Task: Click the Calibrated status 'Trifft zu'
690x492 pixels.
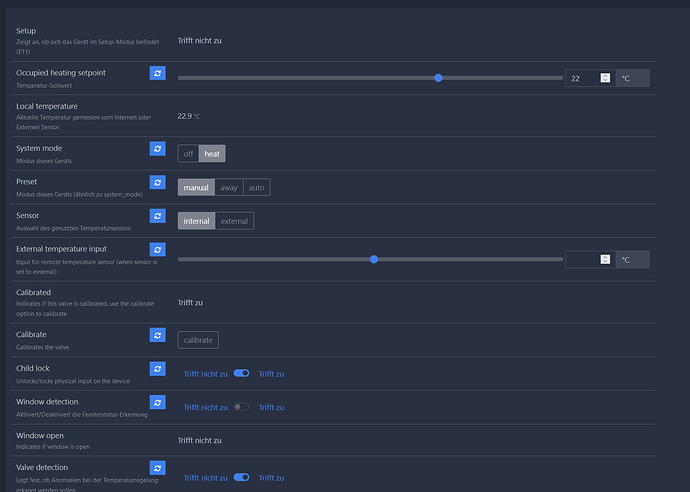Action: coord(190,303)
